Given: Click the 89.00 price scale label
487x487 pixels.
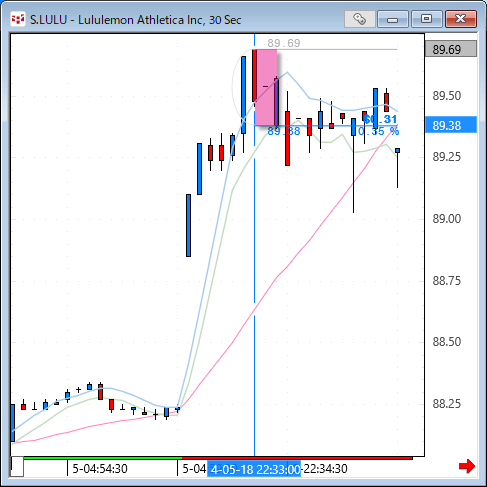Looking at the screenshot, I should click(447, 219).
